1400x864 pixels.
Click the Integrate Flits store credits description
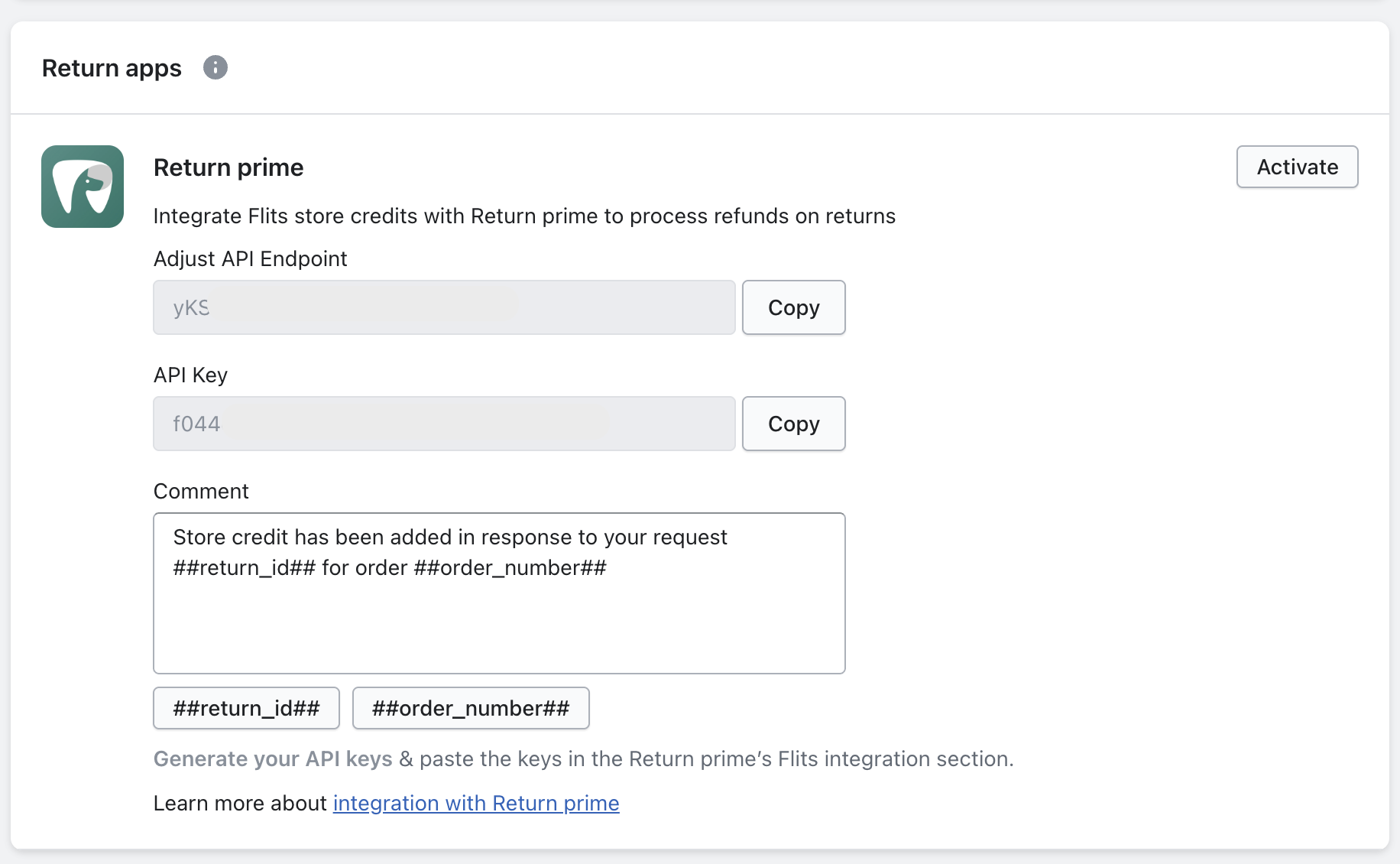click(x=524, y=216)
